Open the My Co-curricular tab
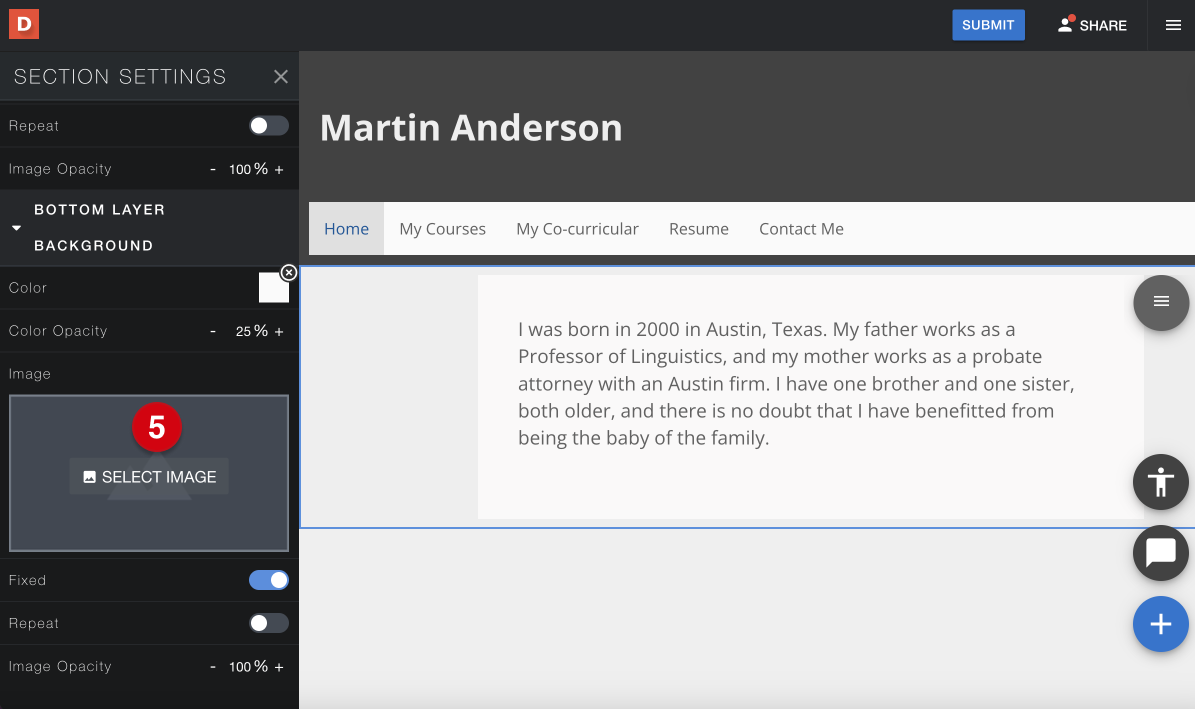Viewport: 1195px width, 709px height. tap(577, 229)
